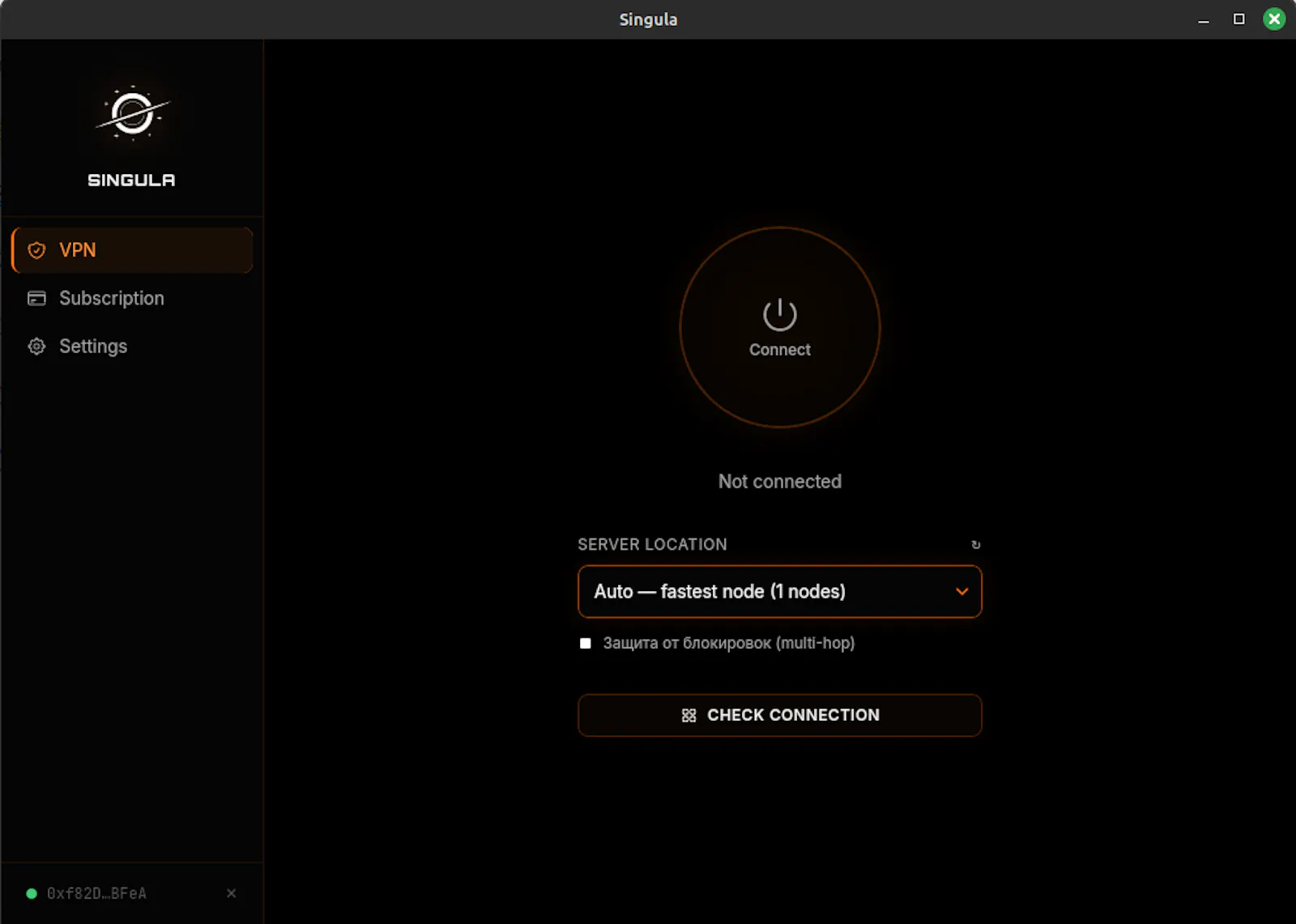Close the Singula window

(1274, 19)
